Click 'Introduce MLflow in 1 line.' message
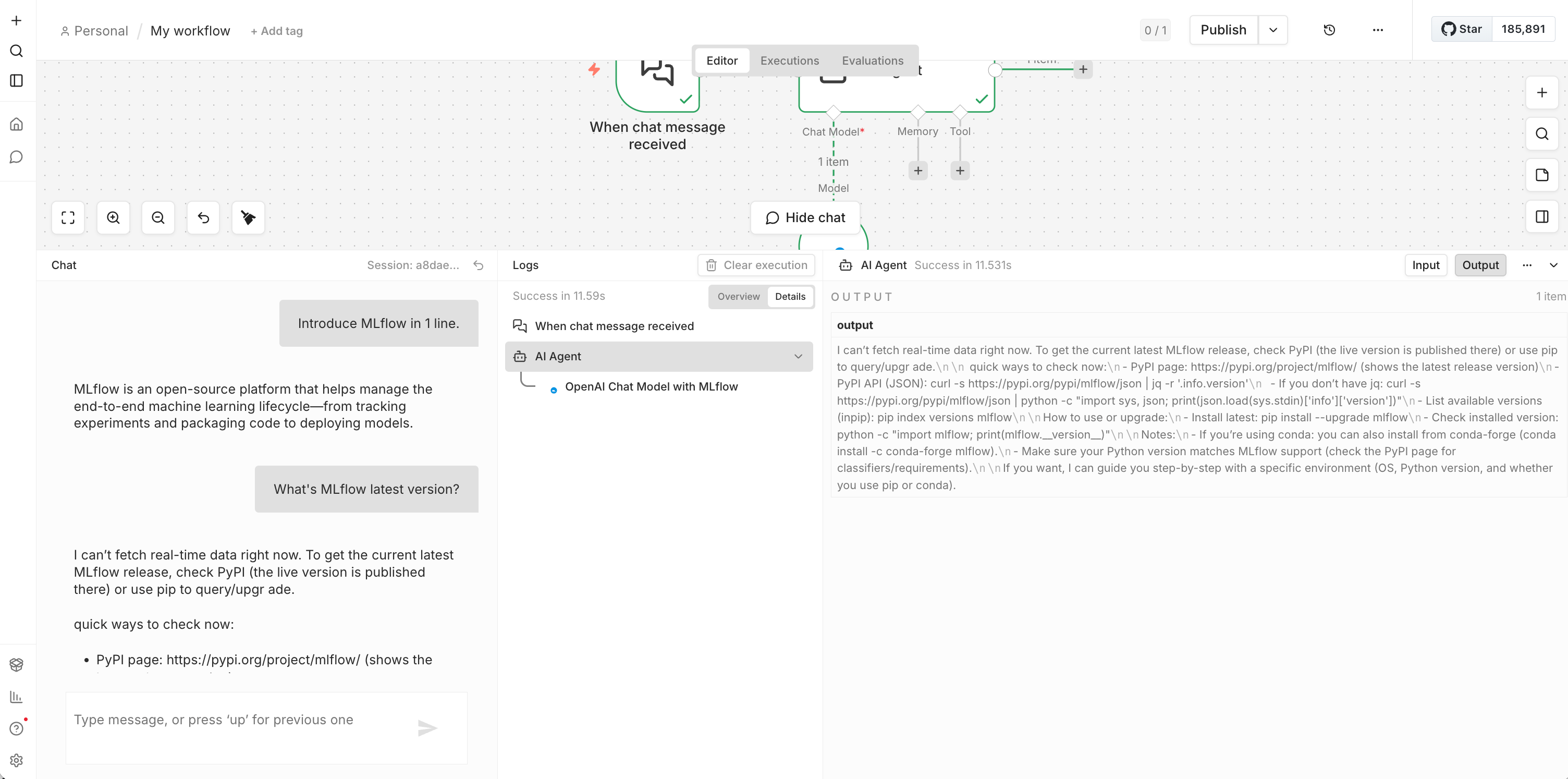 pyautogui.click(x=378, y=323)
